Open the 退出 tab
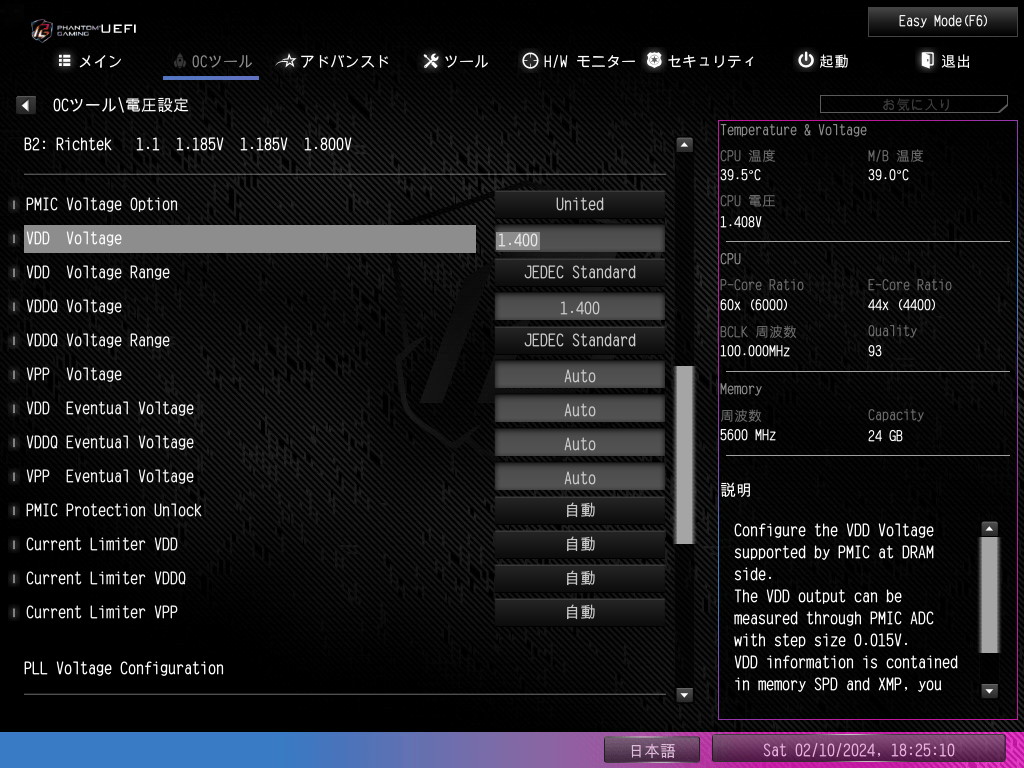This screenshot has width=1024, height=768. point(945,61)
